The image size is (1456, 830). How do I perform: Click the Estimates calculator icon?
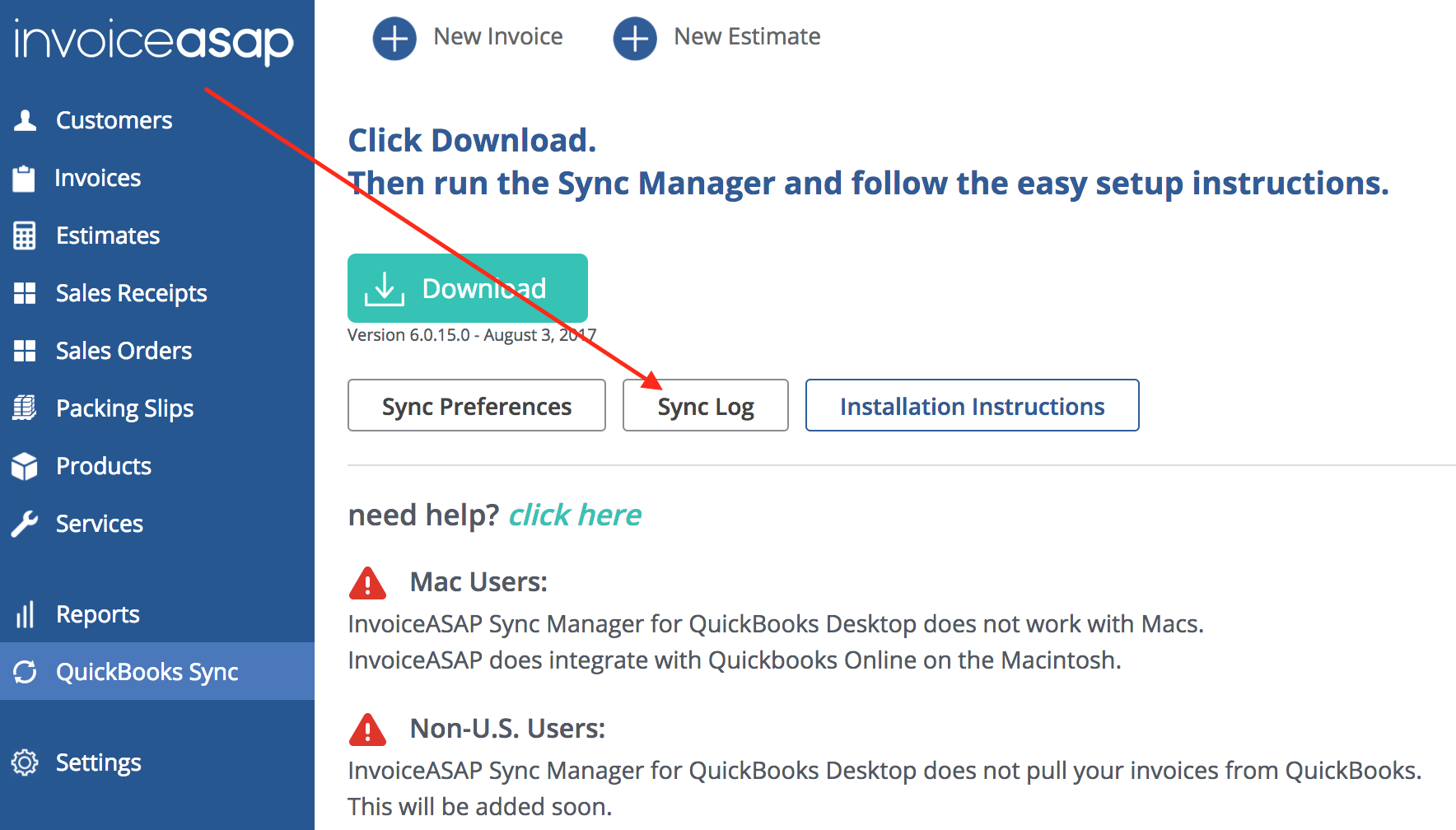25,235
